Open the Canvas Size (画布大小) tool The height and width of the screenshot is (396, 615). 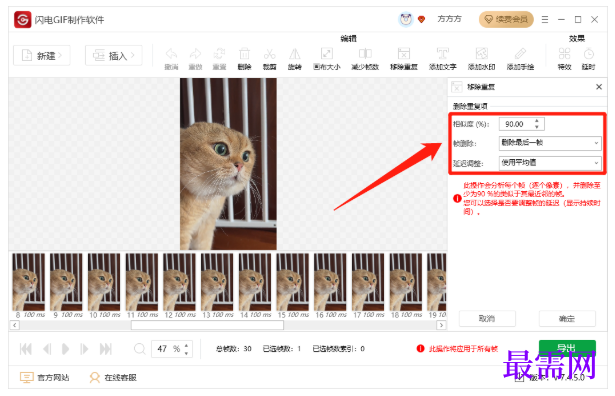(327, 58)
